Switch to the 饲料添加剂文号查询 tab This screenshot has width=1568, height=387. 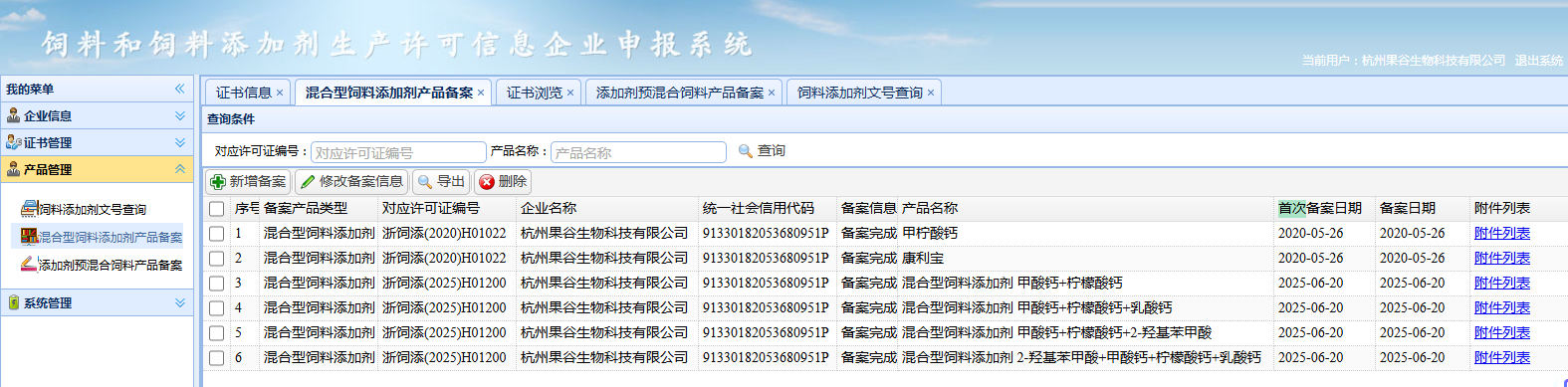(860, 93)
